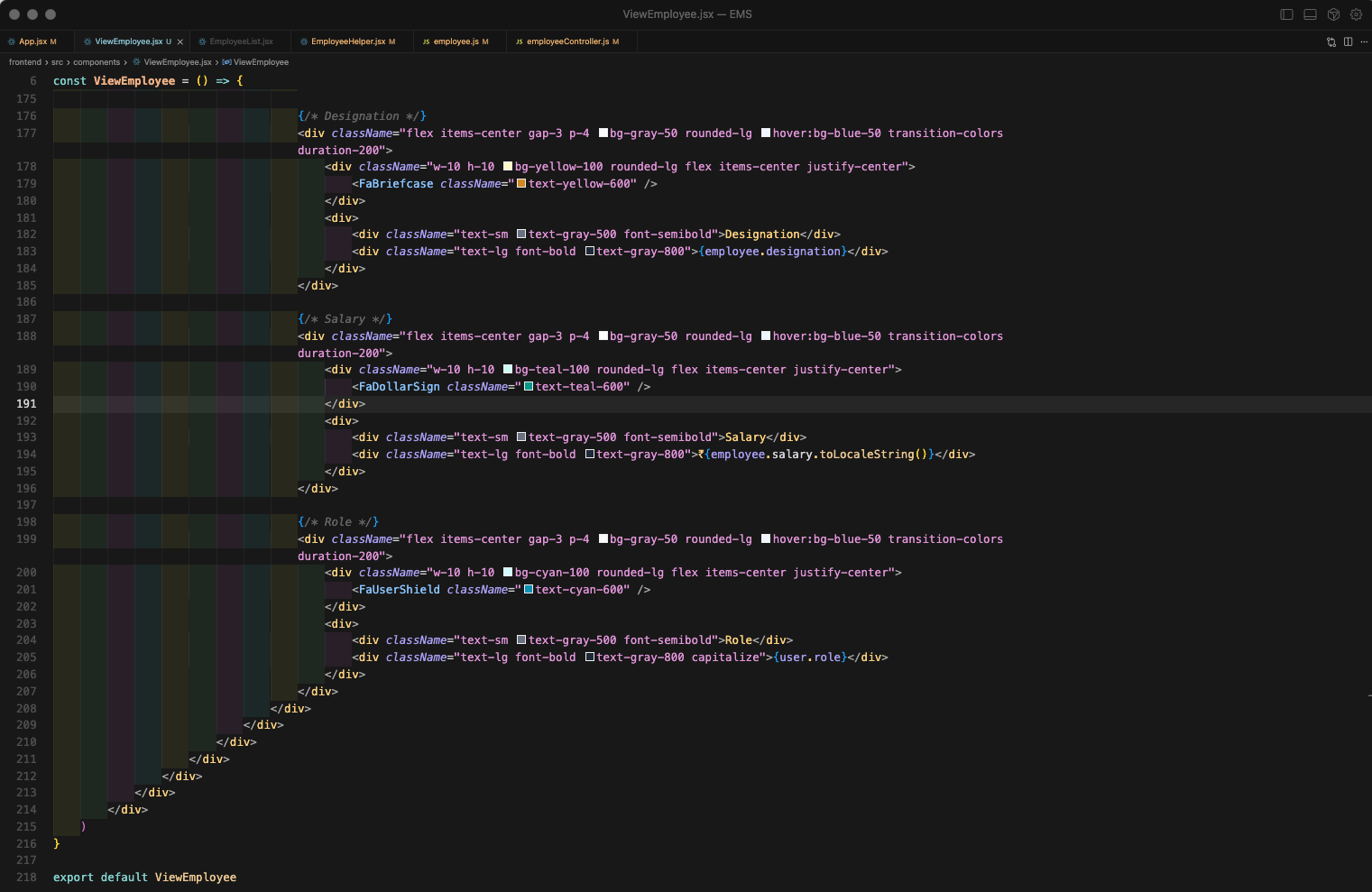Click the closing div on line 214
Image resolution: width=1372 pixels, height=892 pixels.
(x=128, y=810)
